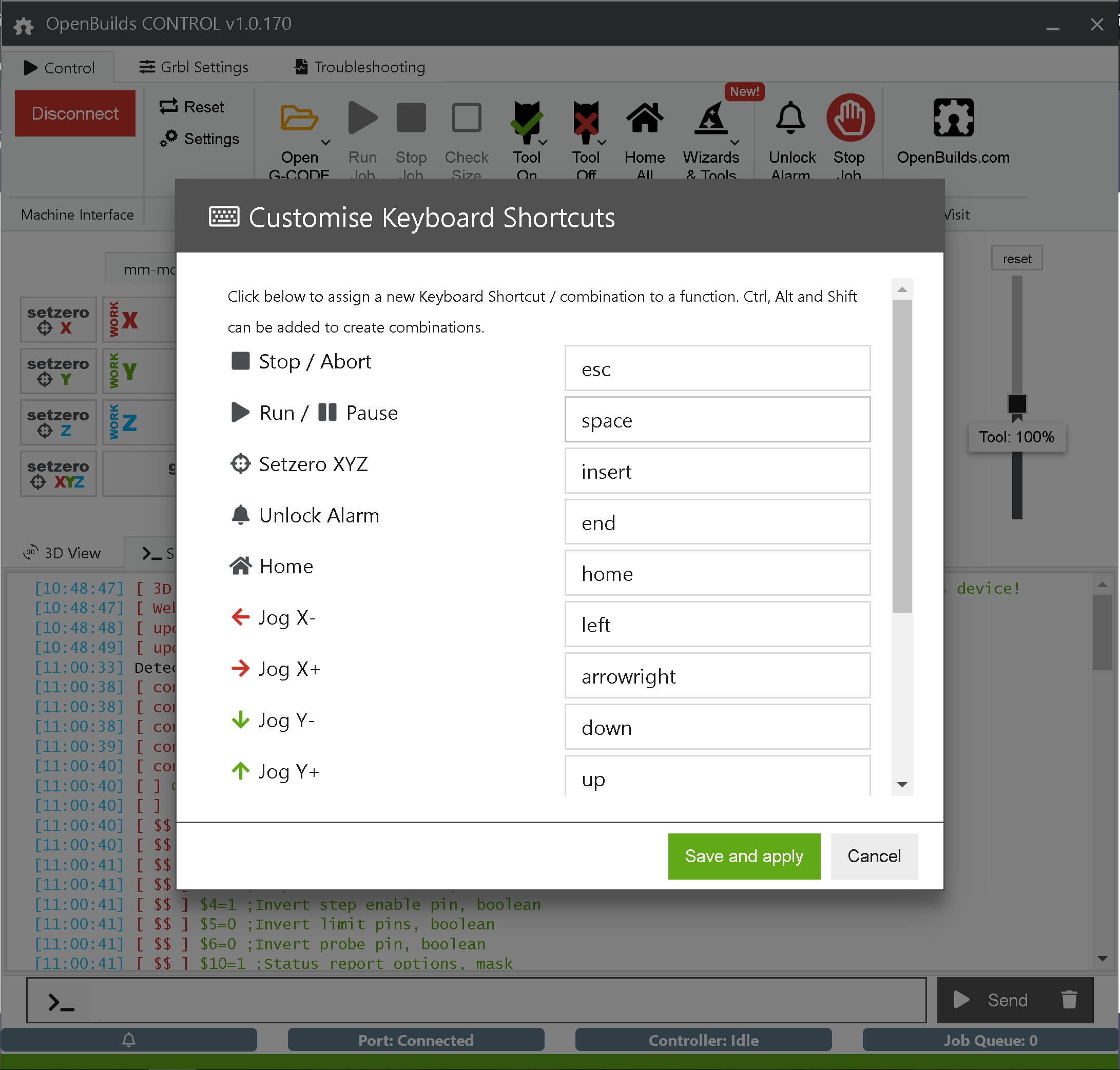Click the setzero Y button
The height and width of the screenshot is (1070, 1120).
58,371
